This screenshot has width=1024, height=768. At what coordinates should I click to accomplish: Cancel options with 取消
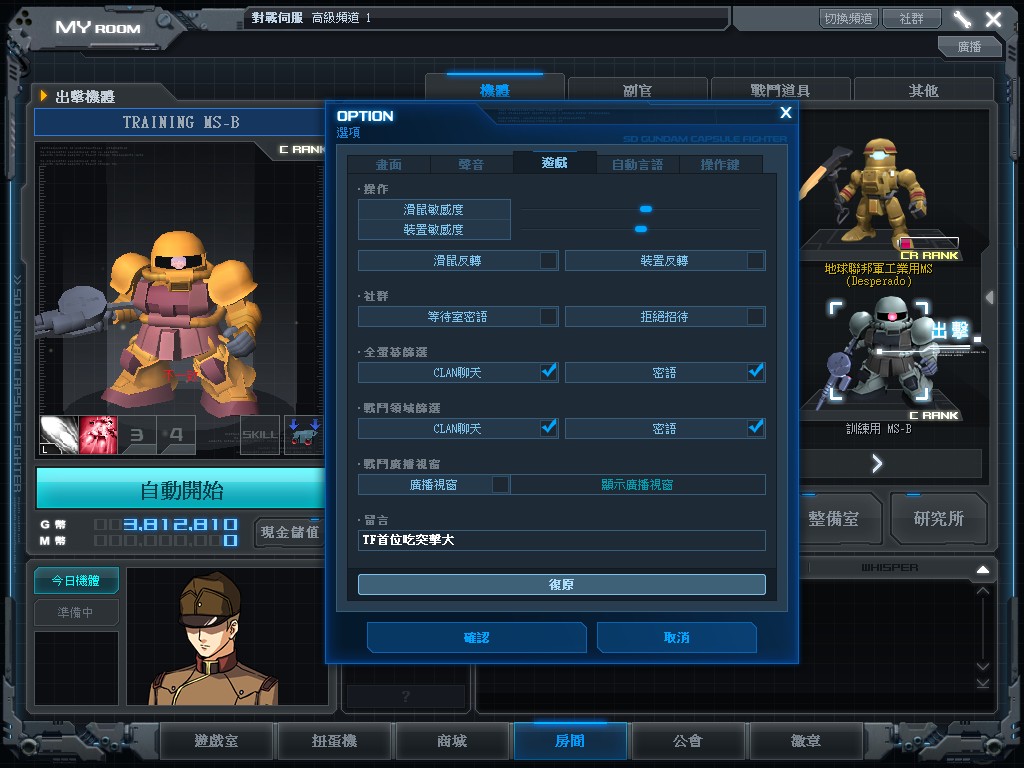point(677,637)
